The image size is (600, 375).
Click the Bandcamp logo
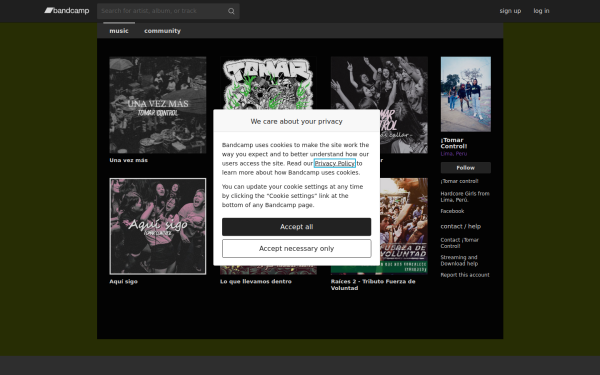pyautogui.click(x=67, y=11)
